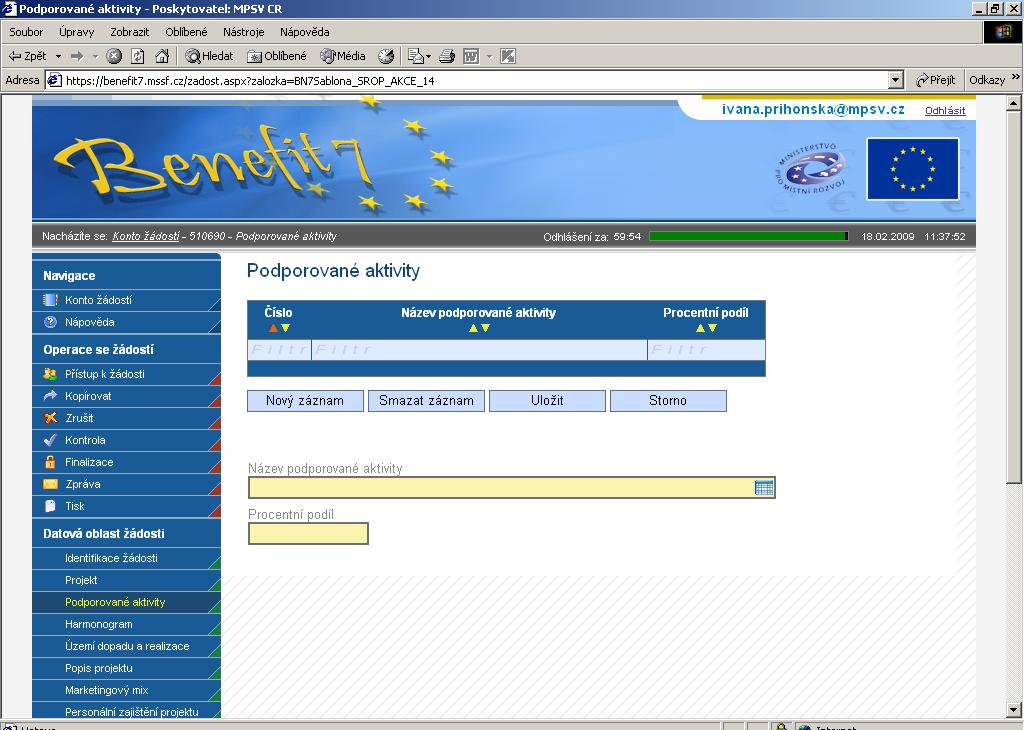The image size is (1024, 730).
Task: Open the Média toolbar button
Action: coord(343,56)
